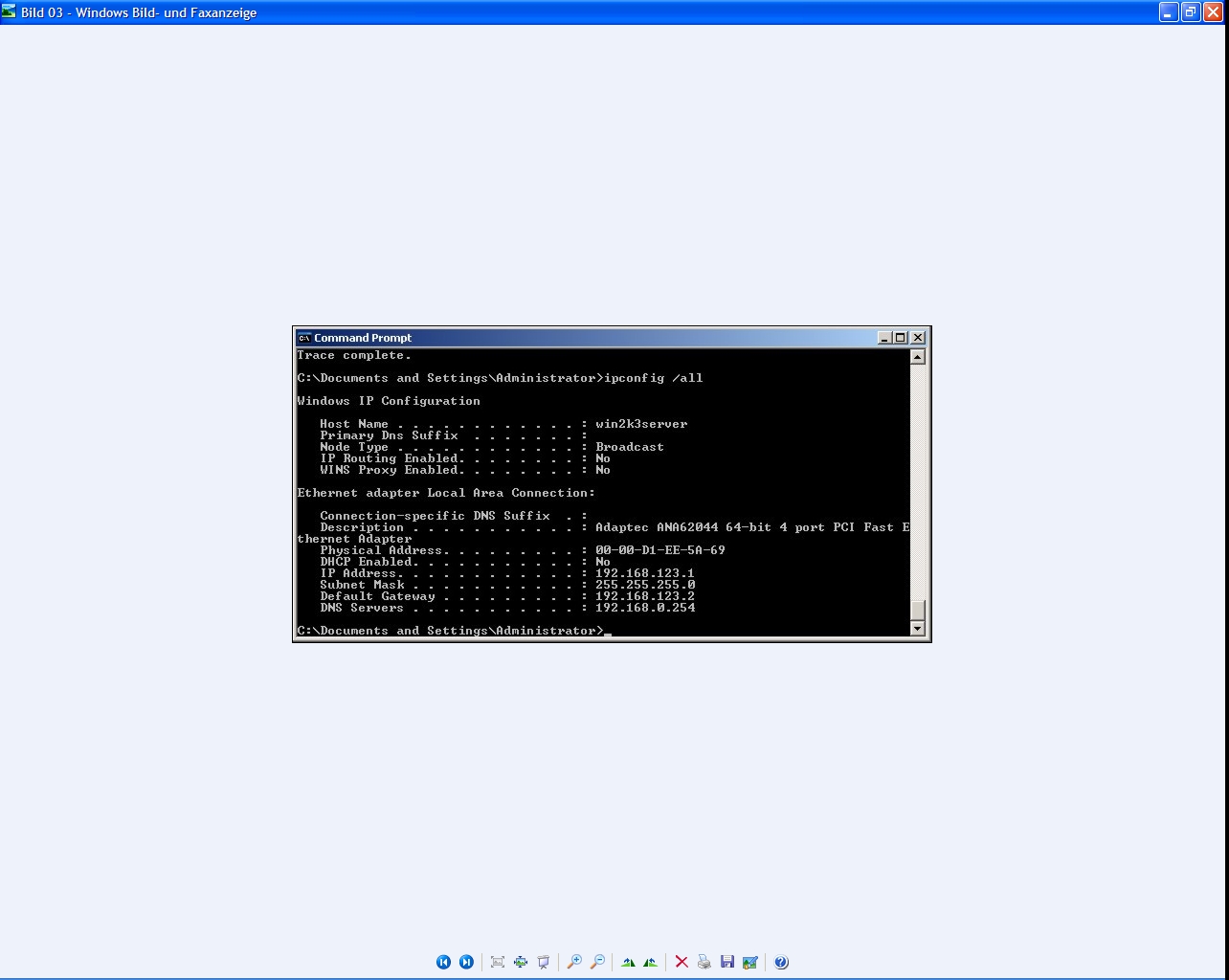Click the Bild 03 title bar app icon
This screenshot has width=1229, height=980.
[10, 12]
